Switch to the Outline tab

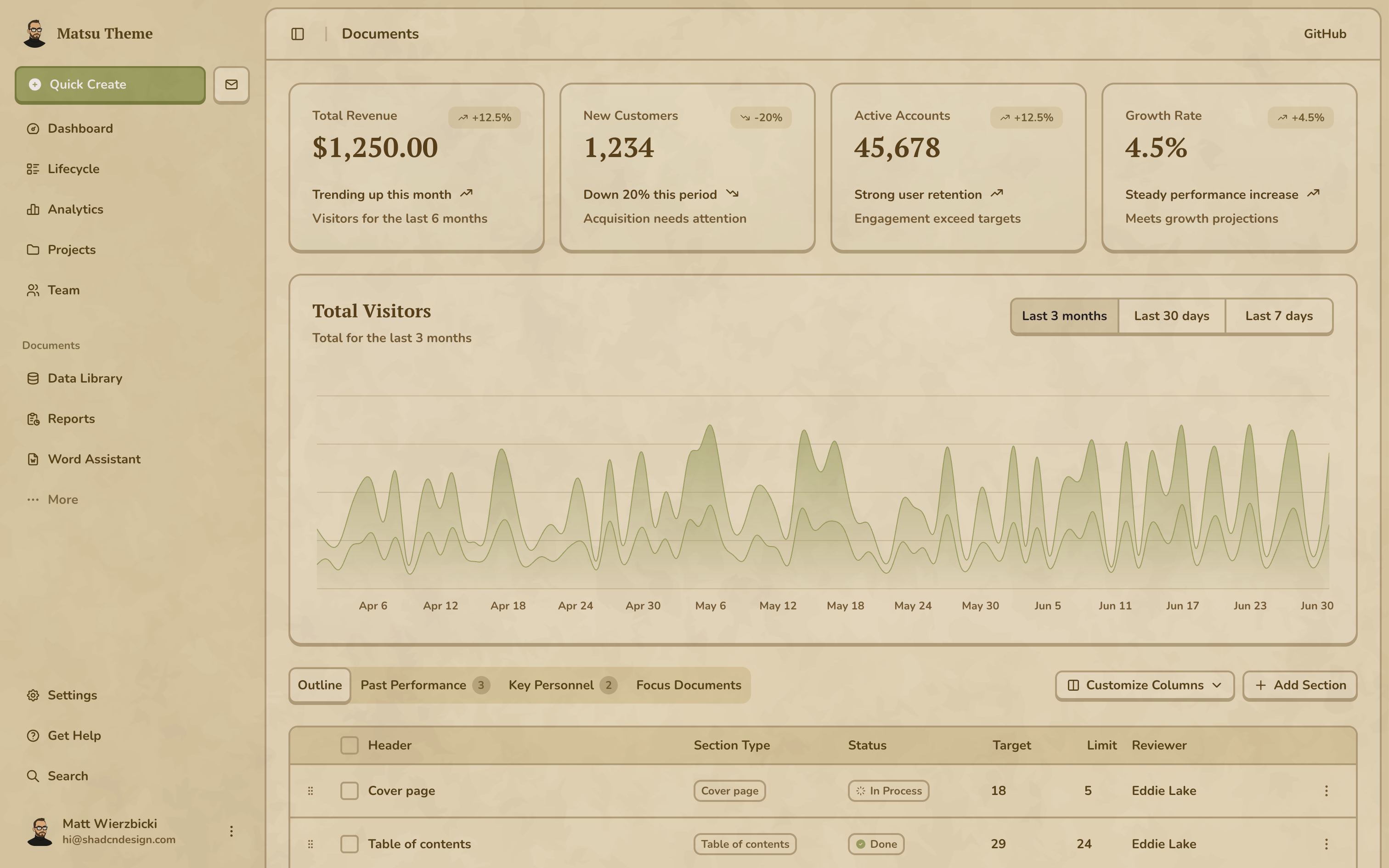pos(320,685)
